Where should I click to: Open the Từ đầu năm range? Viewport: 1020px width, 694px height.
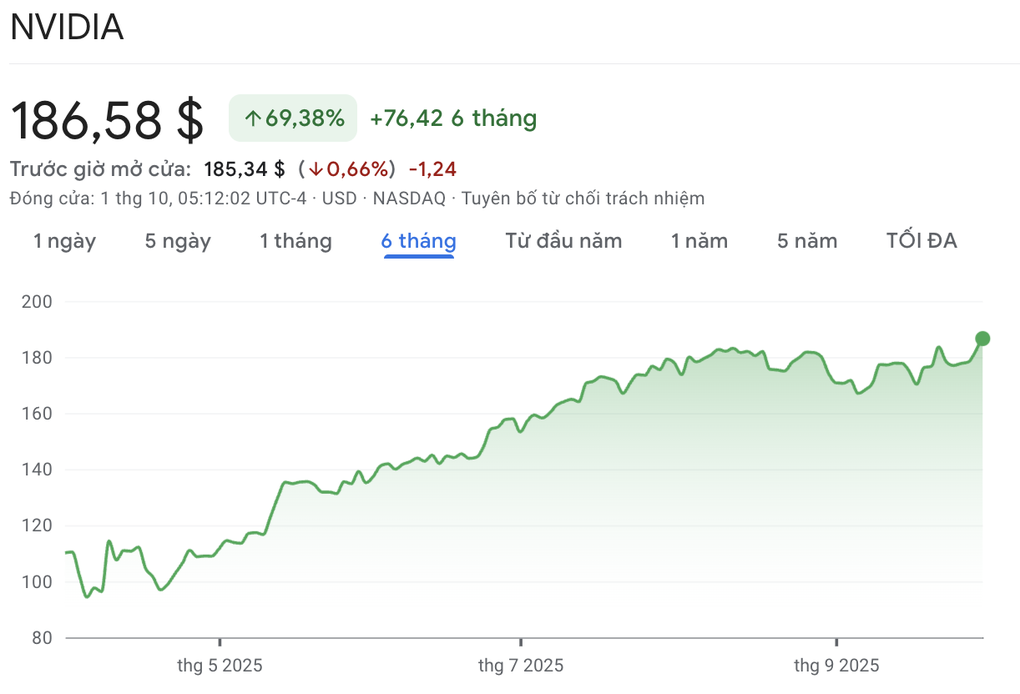(x=563, y=241)
